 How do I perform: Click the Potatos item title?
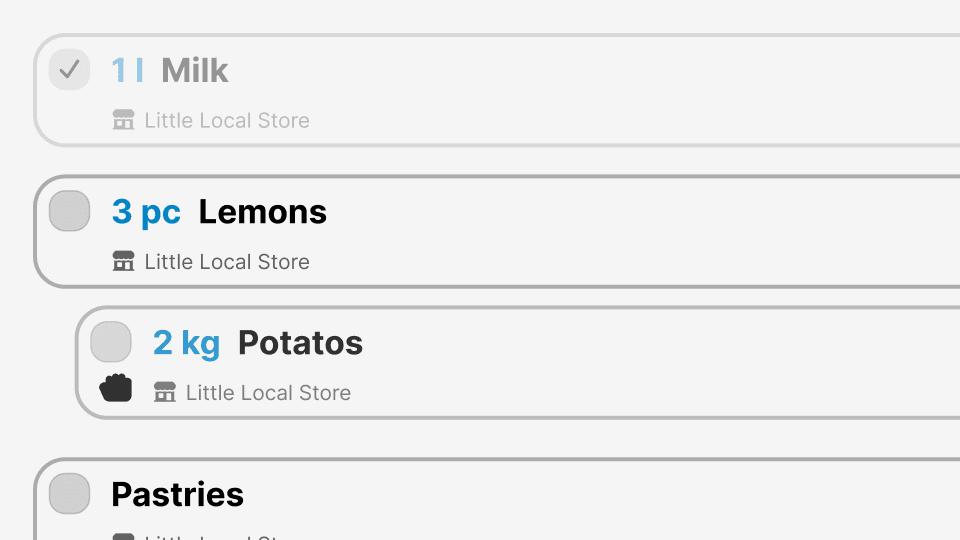point(300,343)
